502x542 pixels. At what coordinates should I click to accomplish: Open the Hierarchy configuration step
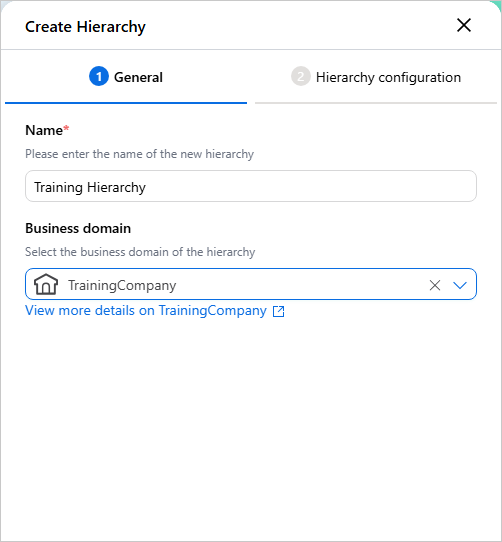[x=376, y=77]
